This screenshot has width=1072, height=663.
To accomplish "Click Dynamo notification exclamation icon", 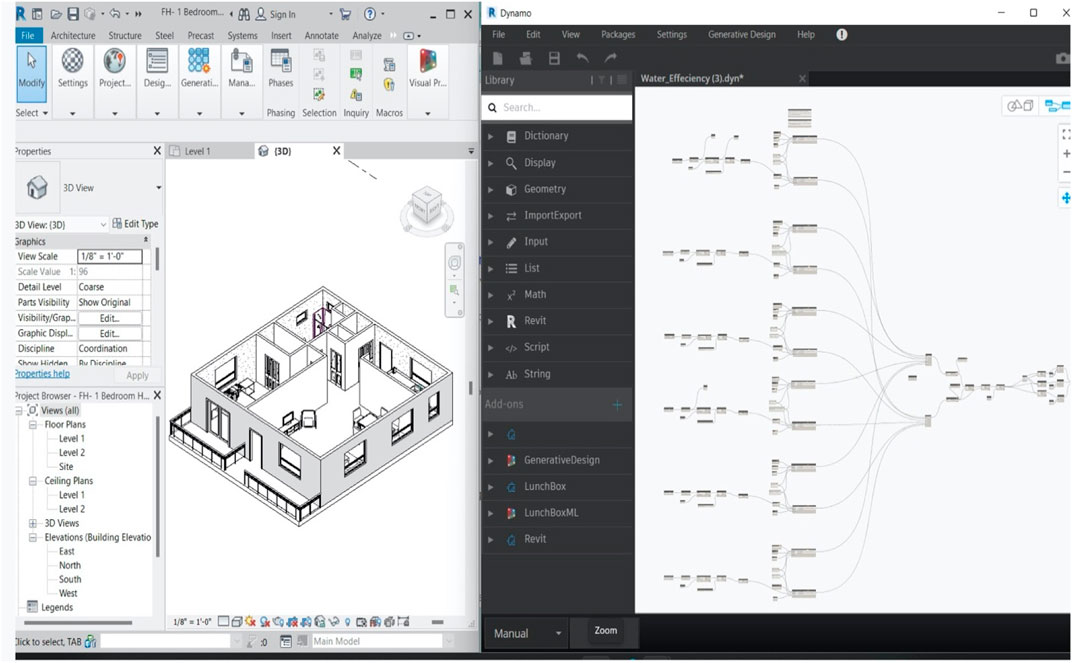I will click(842, 34).
